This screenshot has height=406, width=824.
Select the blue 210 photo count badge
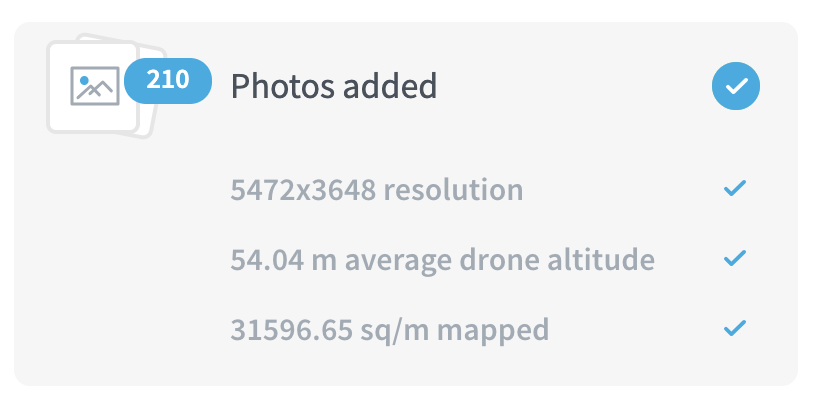click(x=168, y=80)
